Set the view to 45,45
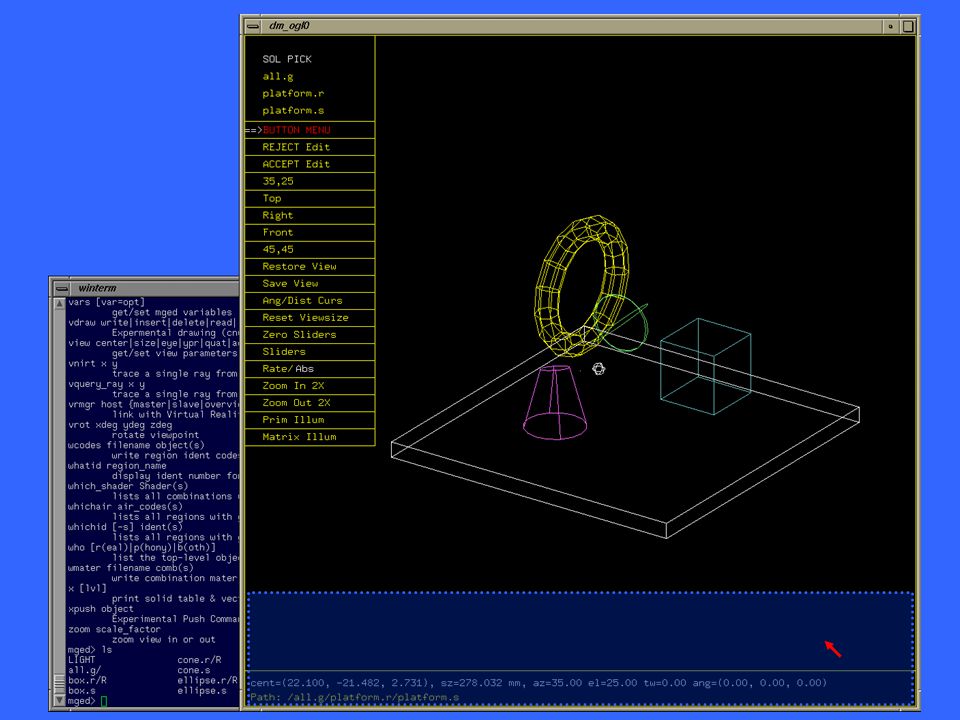Screen dimensions: 960x720 310,250
